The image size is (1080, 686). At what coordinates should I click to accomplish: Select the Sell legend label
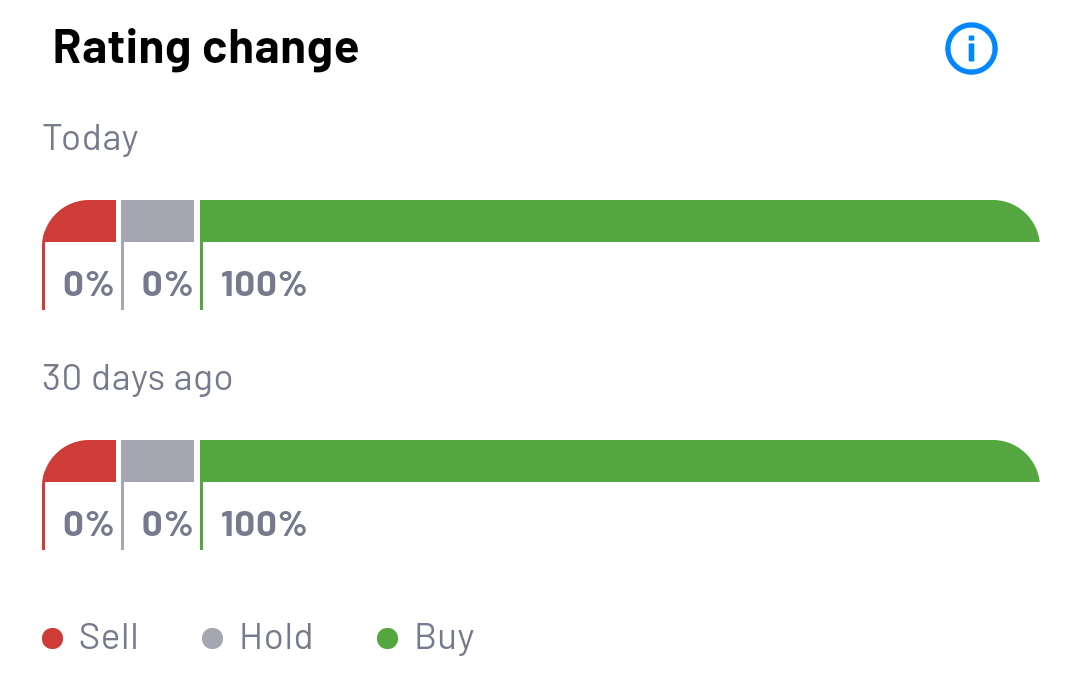pyautogui.click(x=108, y=637)
